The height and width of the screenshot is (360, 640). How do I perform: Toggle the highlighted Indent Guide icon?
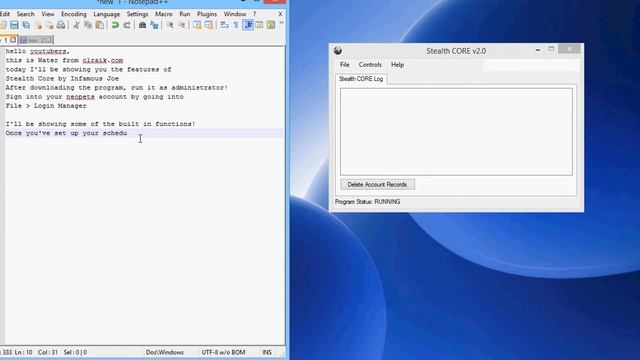click(248, 25)
